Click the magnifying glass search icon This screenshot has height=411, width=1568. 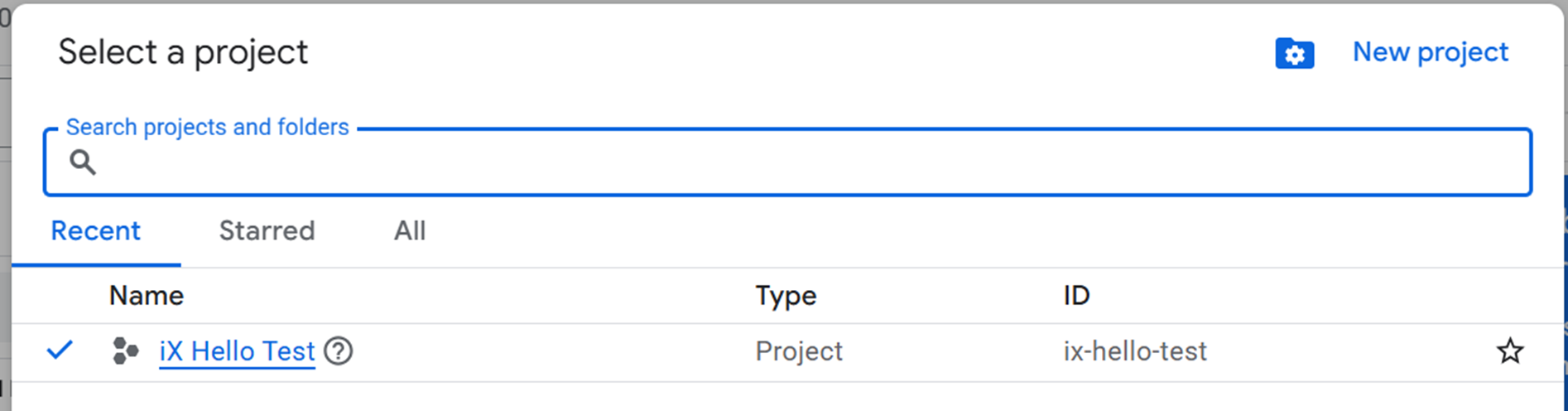point(82,162)
